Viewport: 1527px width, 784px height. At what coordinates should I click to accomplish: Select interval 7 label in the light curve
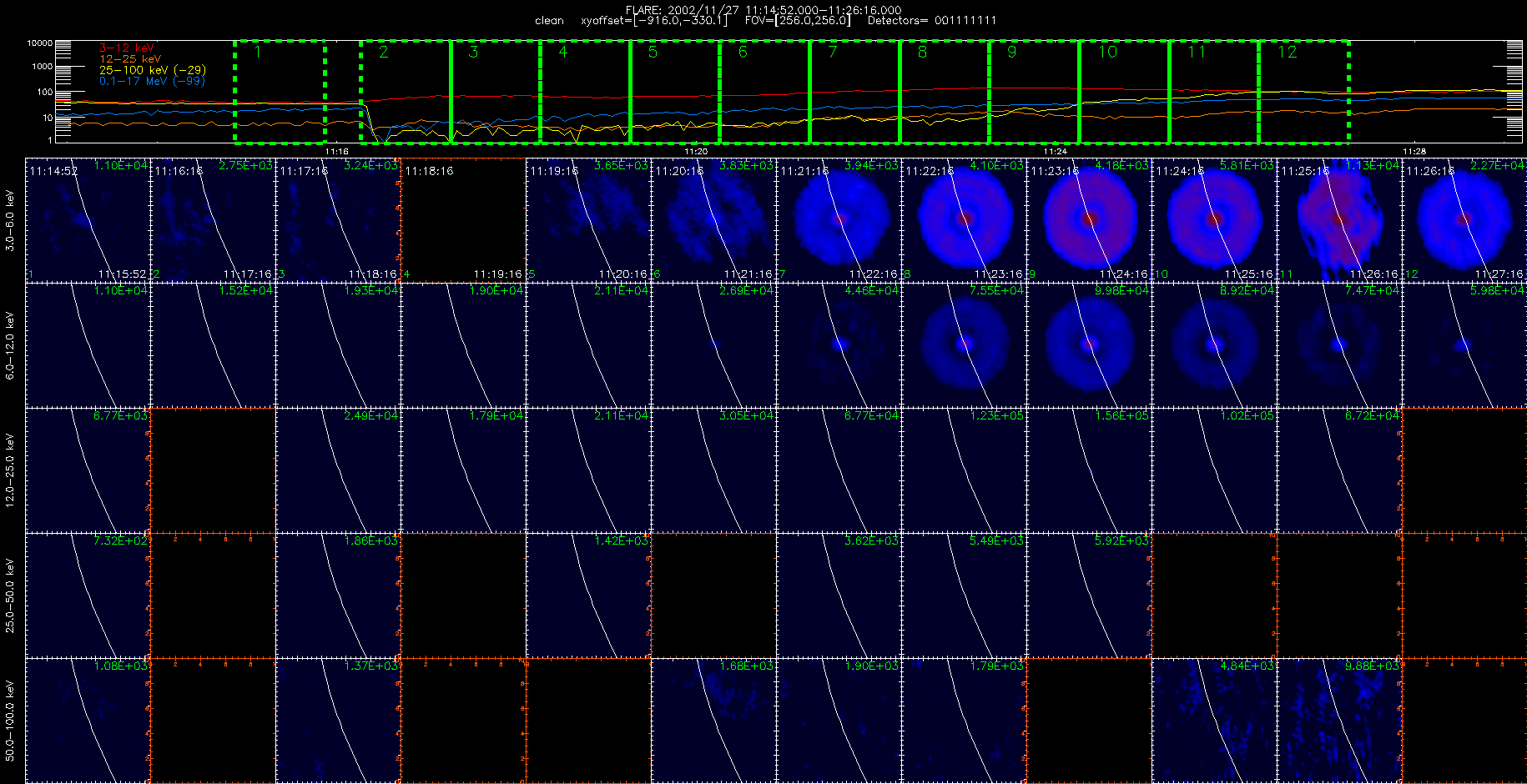point(832,52)
